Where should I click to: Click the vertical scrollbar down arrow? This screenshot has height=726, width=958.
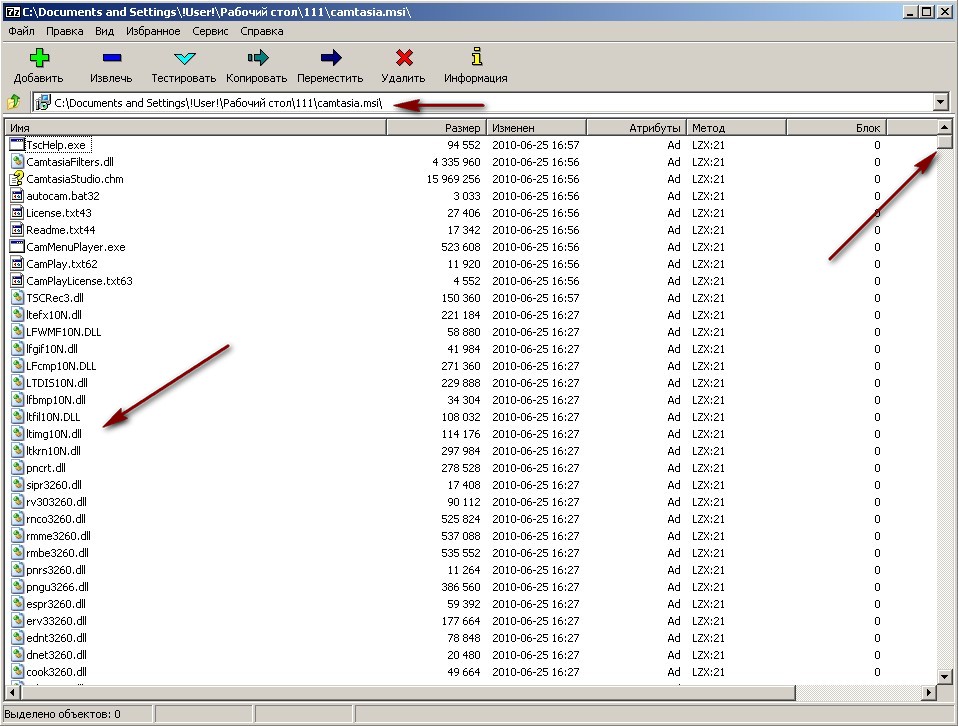click(x=945, y=676)
